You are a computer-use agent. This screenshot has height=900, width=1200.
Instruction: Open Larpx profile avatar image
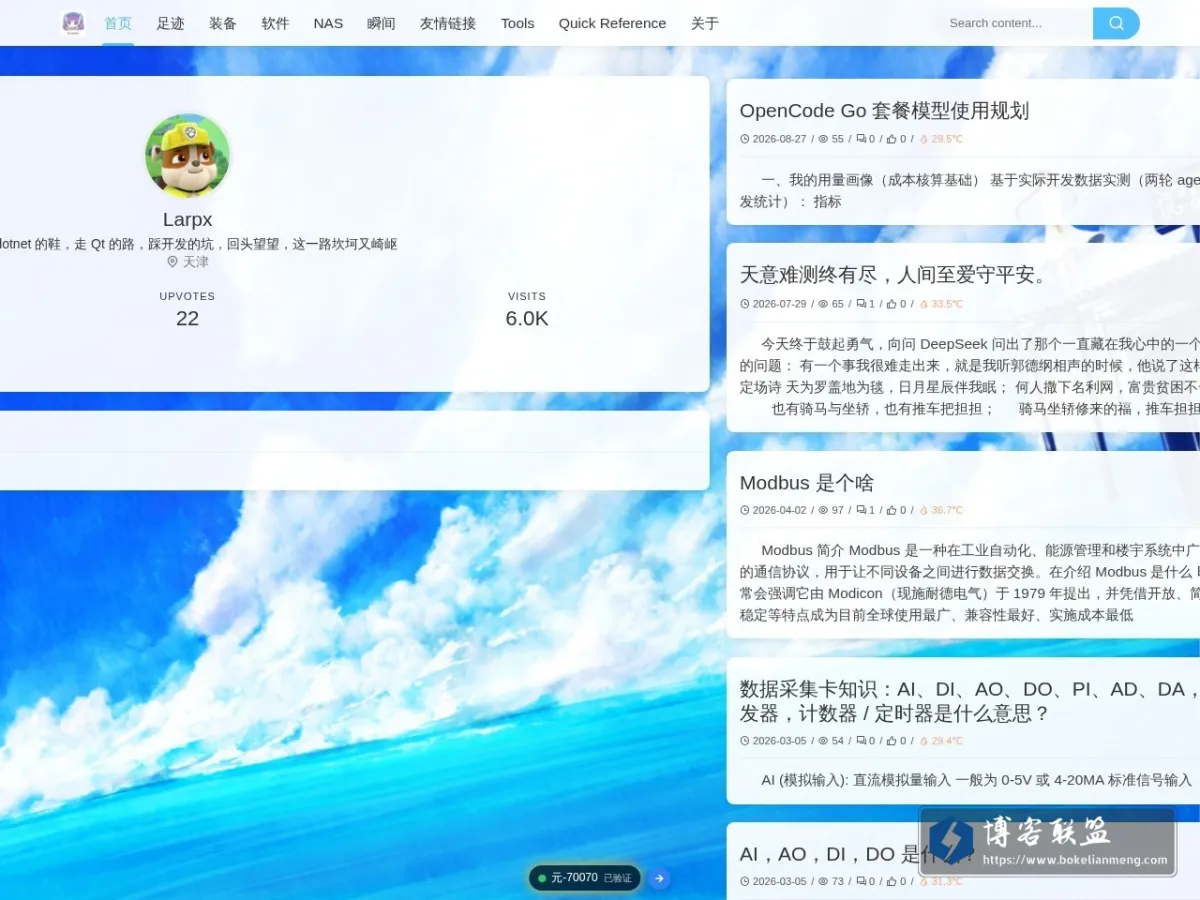[188, 155]
